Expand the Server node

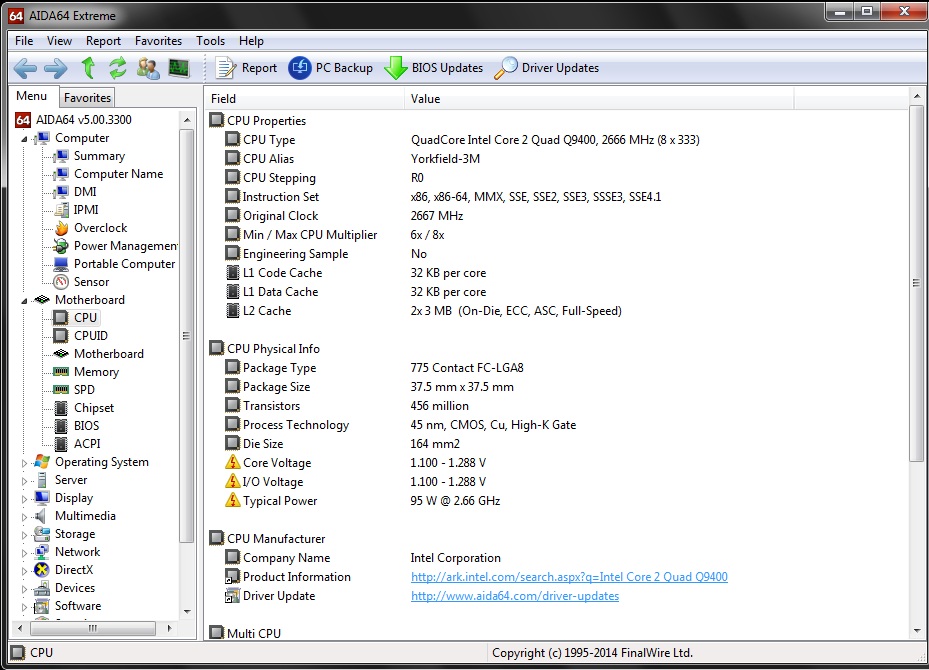24,481
